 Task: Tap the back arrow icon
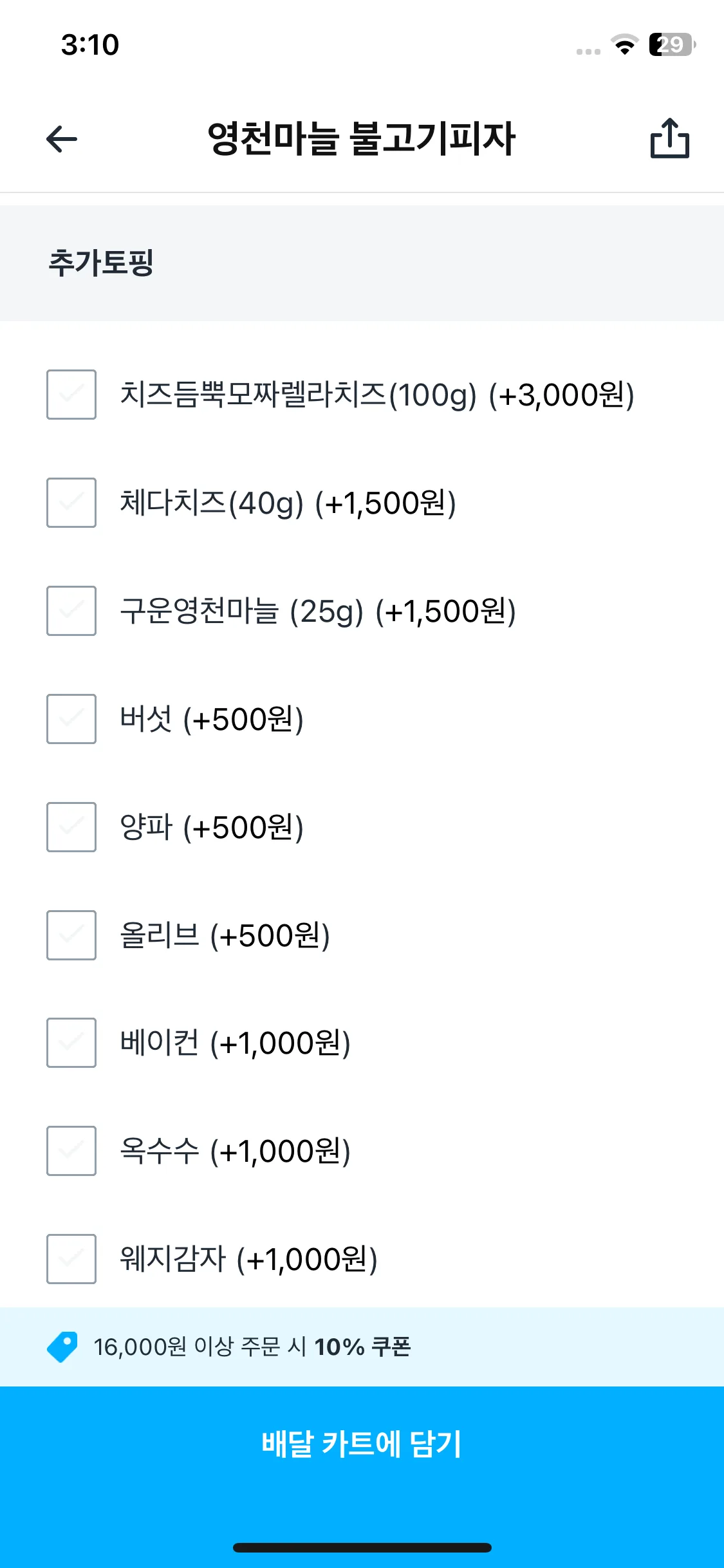[62, 139]
